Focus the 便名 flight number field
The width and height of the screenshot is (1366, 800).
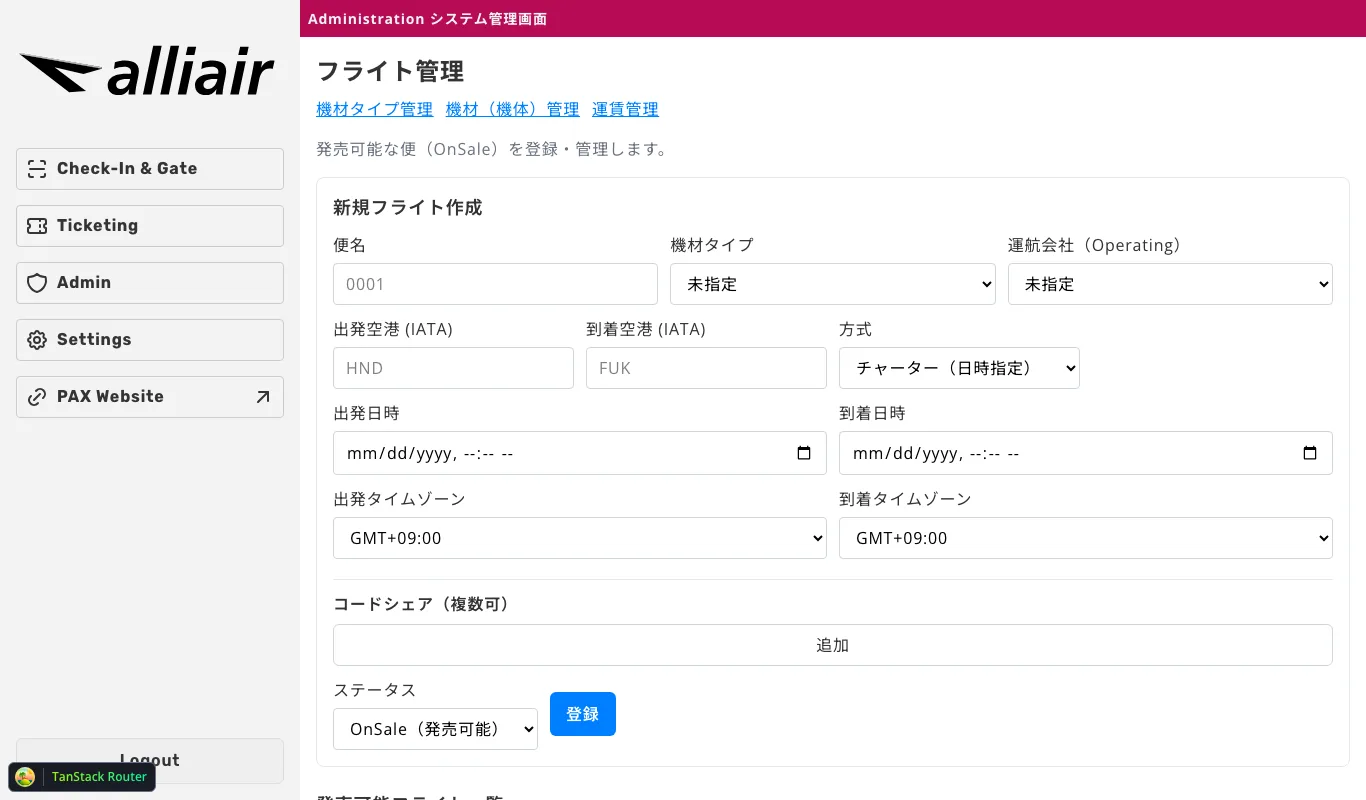(x=495, y=284)
